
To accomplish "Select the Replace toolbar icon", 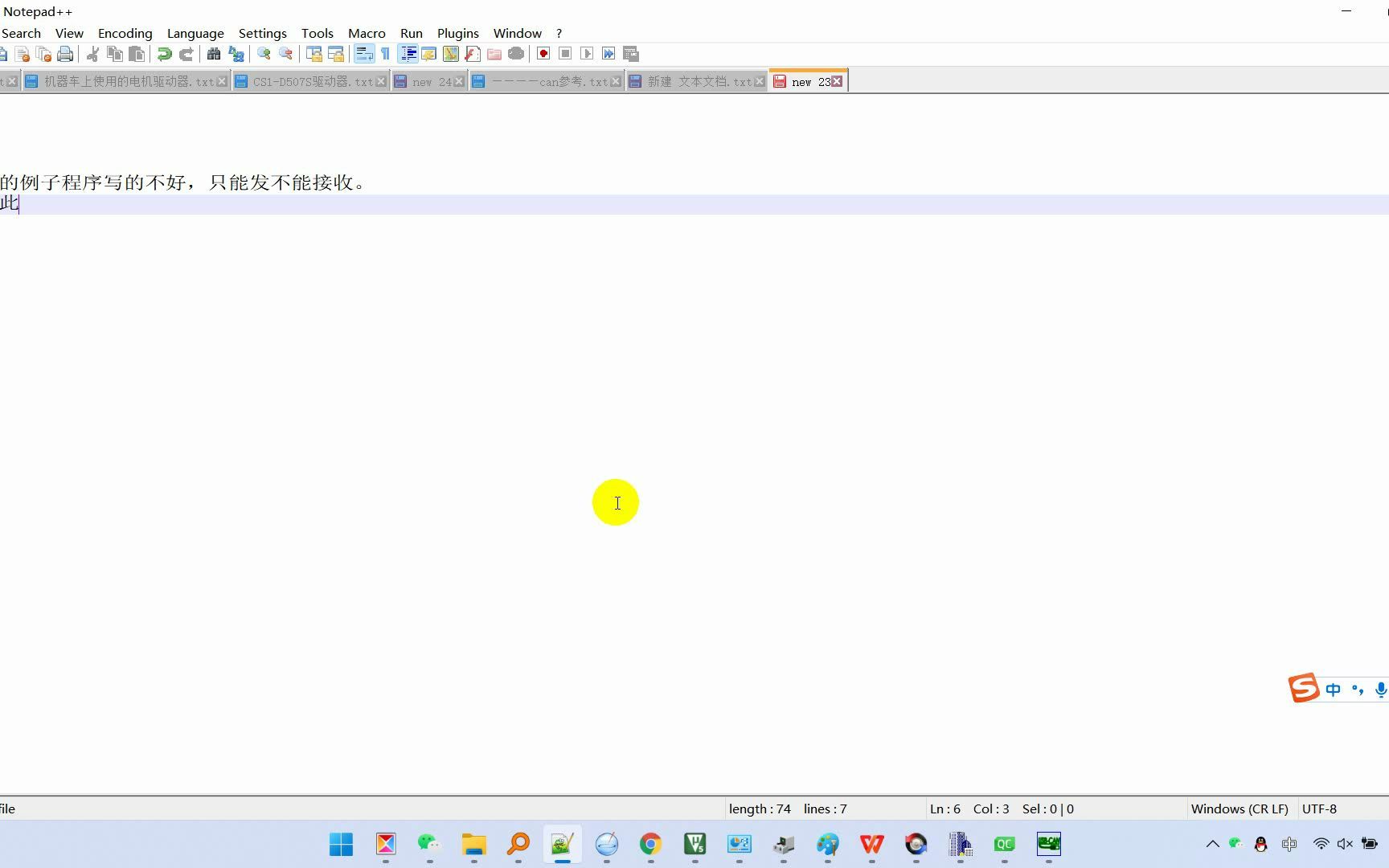I will (236, 53).
